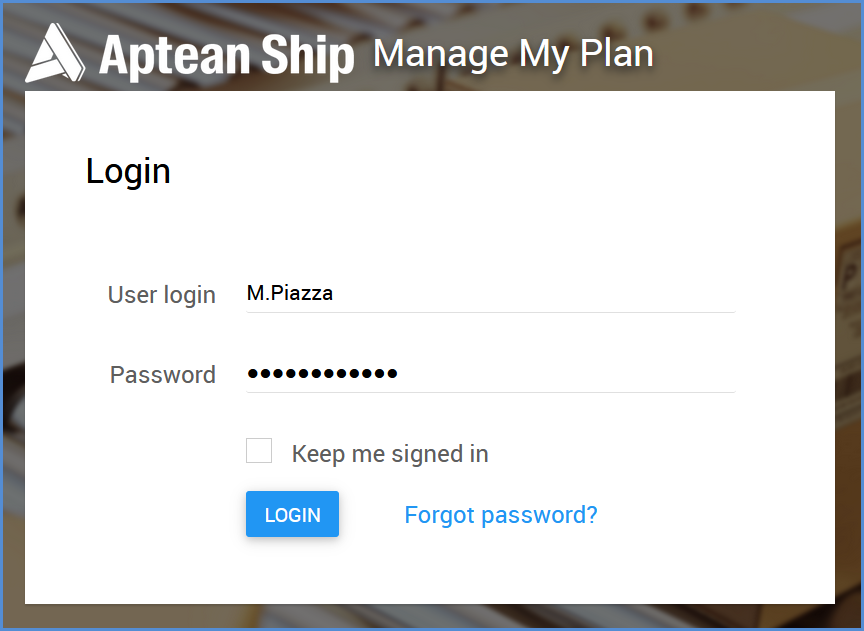Viewport: 864px width, 631px height.
Task: Click the Password field label
Action: [x=163, y=375]
